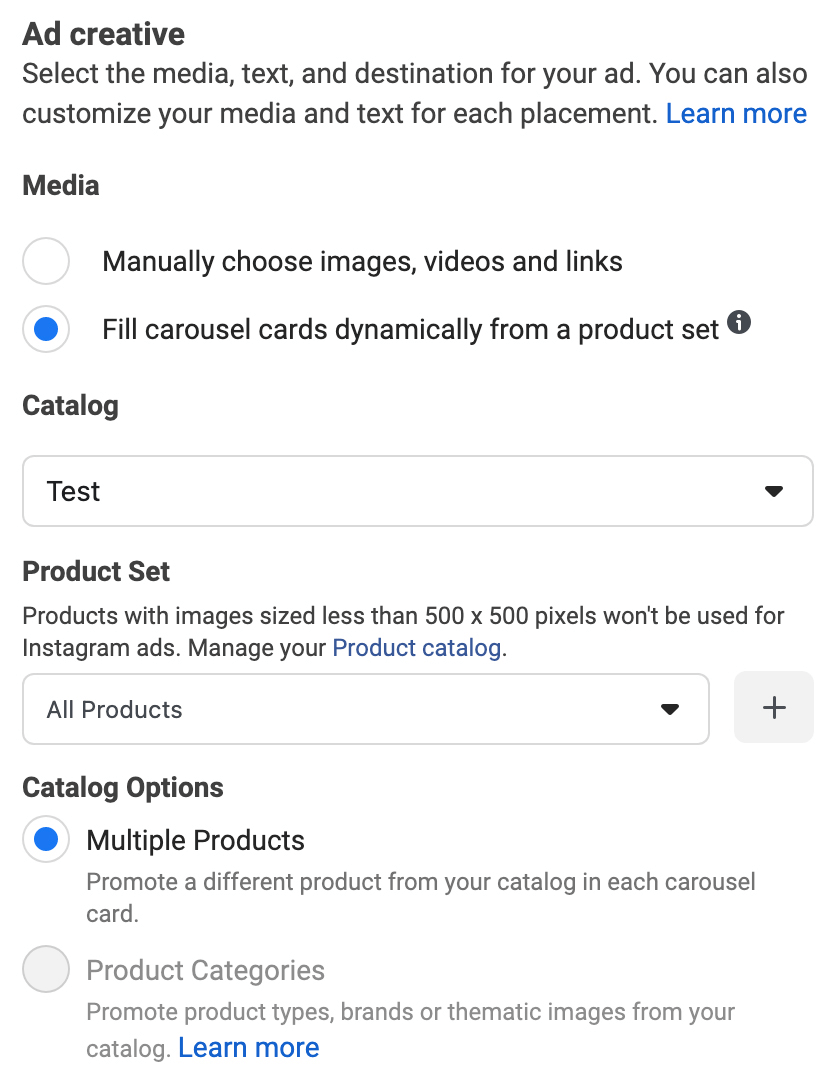Click the info icon beside carousel option
The width and height of the screenshot is (833, 1086).
tap(739, 323)
